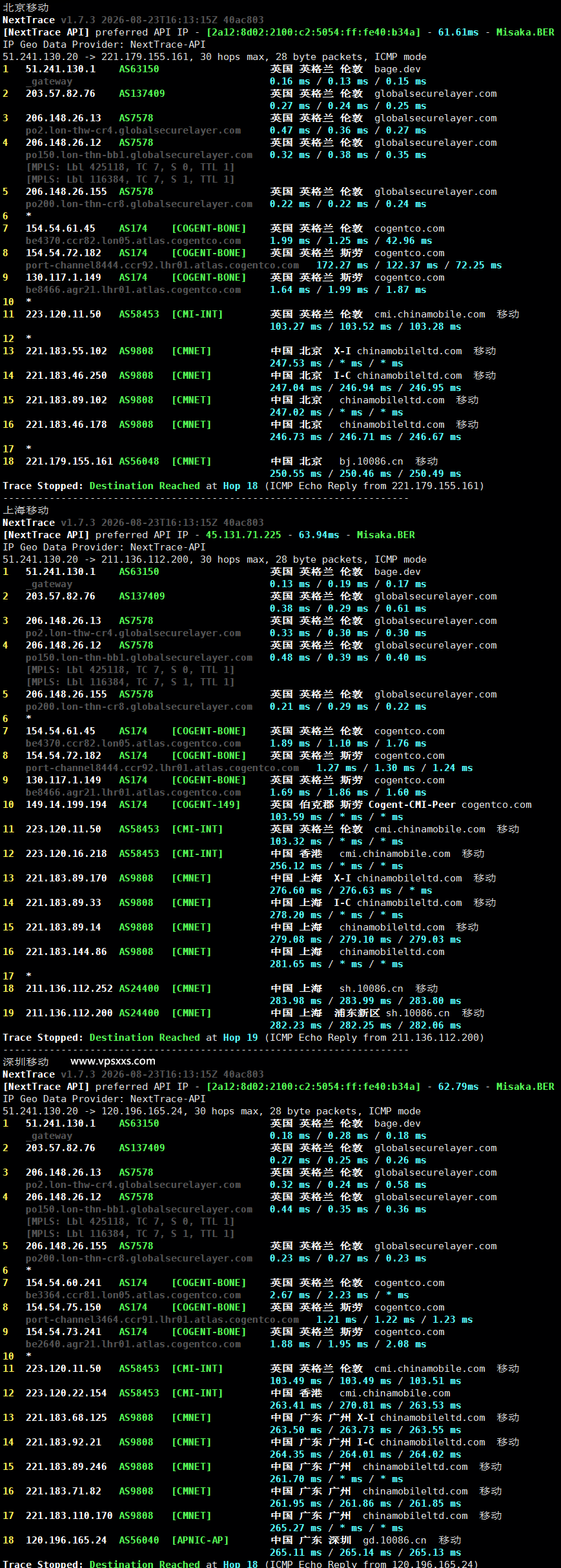Click the [APNIC-AP] network tag
Viewport: 561px width, 1568px height.
tap(200, 1540)
